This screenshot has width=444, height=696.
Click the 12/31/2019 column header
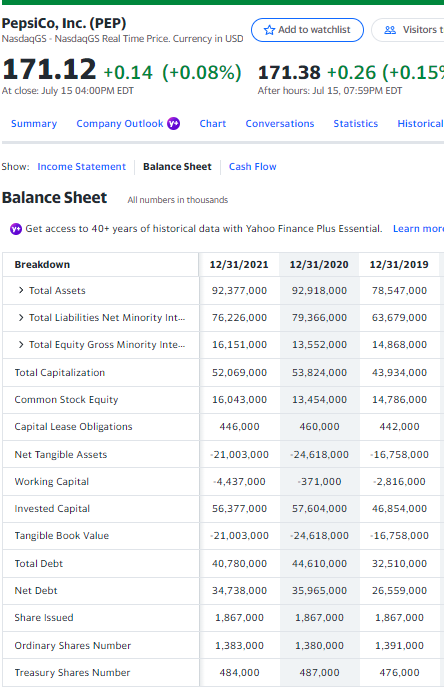pos(399,265)
